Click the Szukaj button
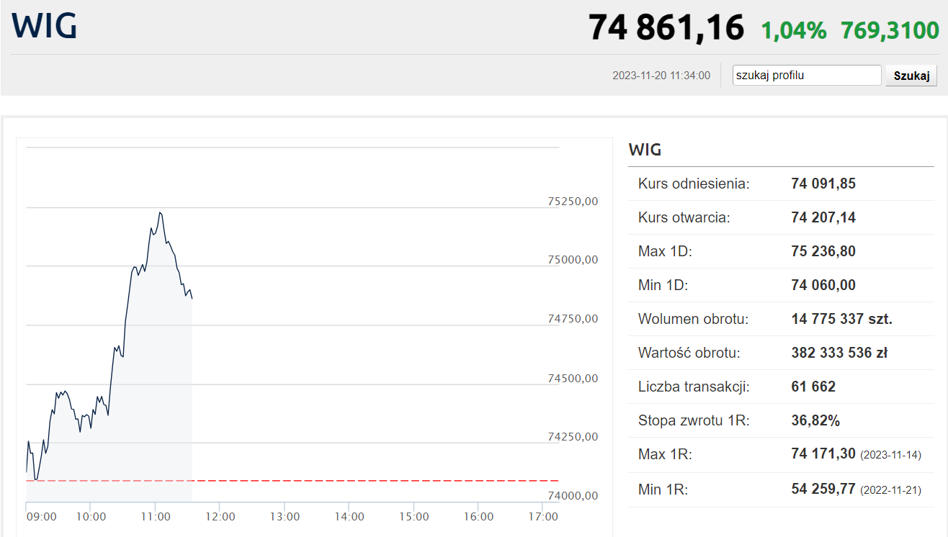Viewport: 948px width, 537px height. click(911, 76)
